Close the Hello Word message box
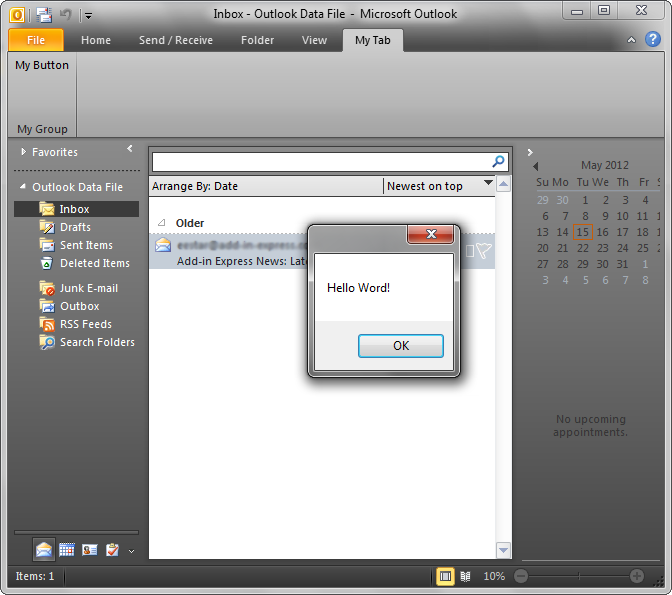This screenshot has width=672, height=595. 431,234
